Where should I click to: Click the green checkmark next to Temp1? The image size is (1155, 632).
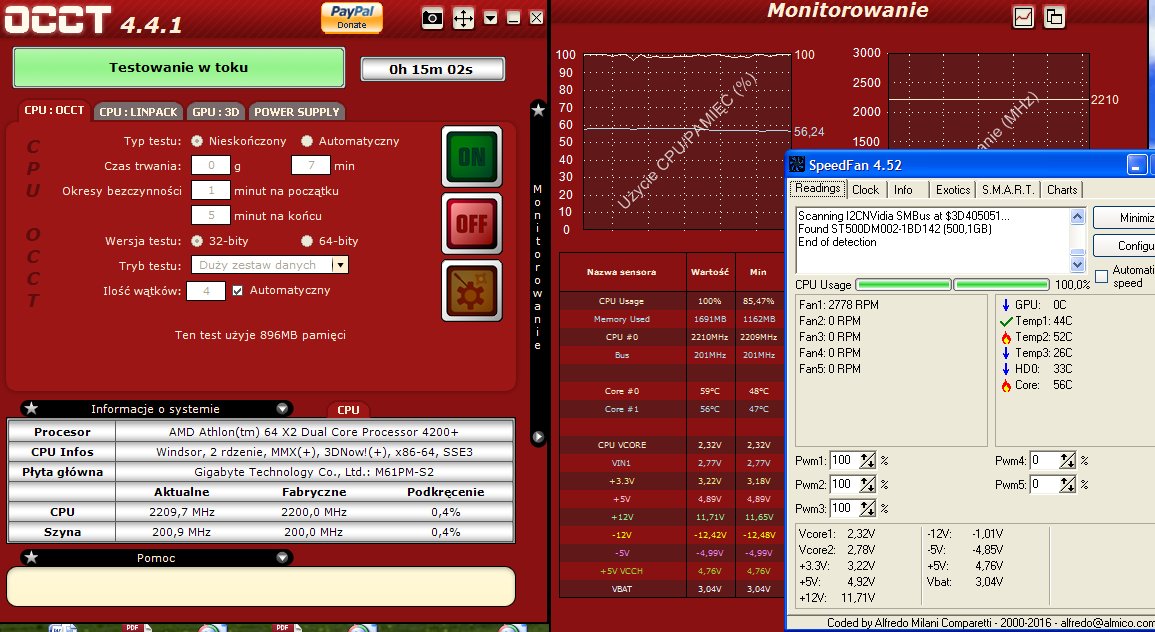coord(1006,321)
